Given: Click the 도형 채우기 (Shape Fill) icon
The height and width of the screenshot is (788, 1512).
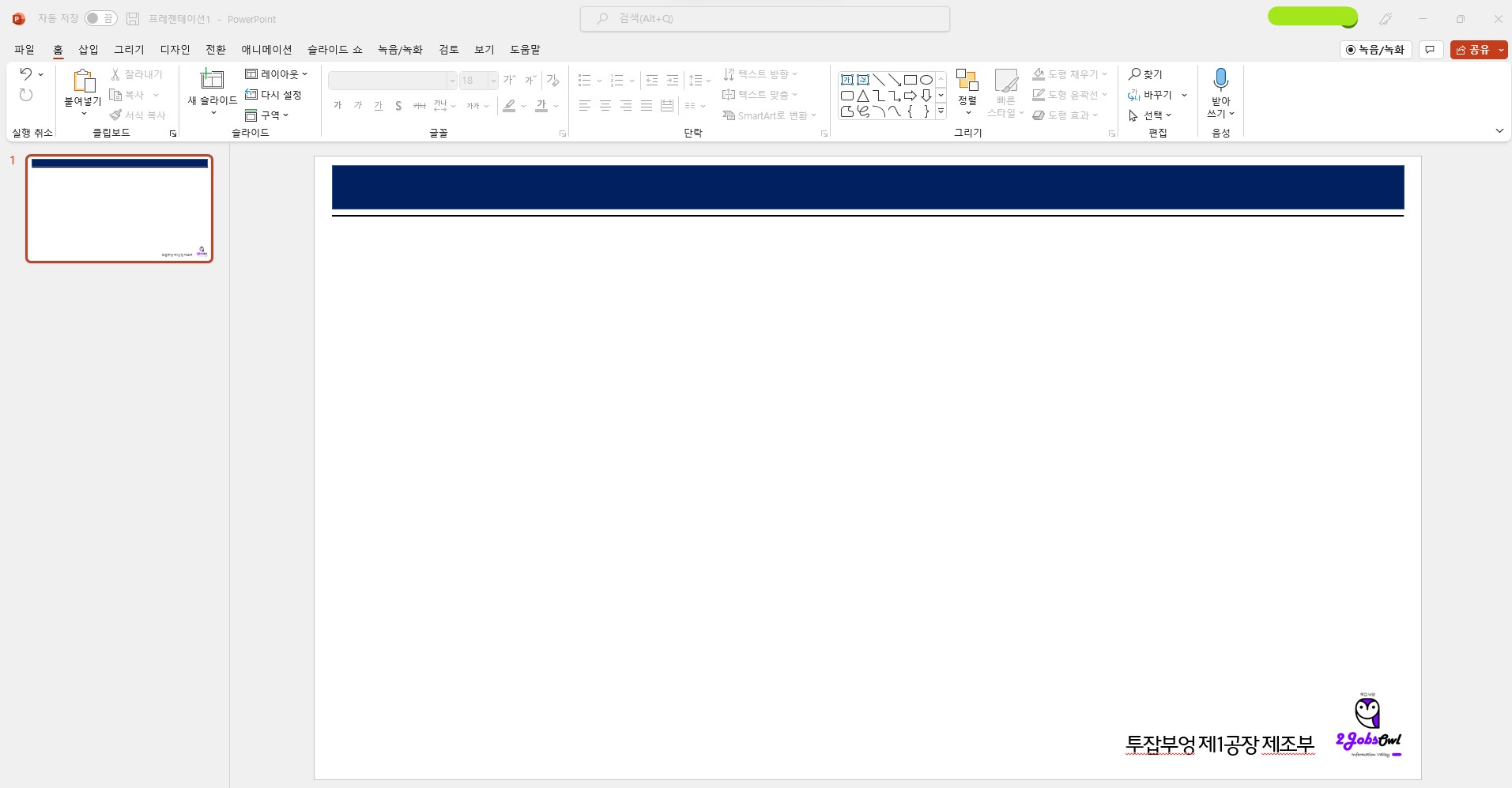Looking at the screenshot, I should tap(1038, 74).
